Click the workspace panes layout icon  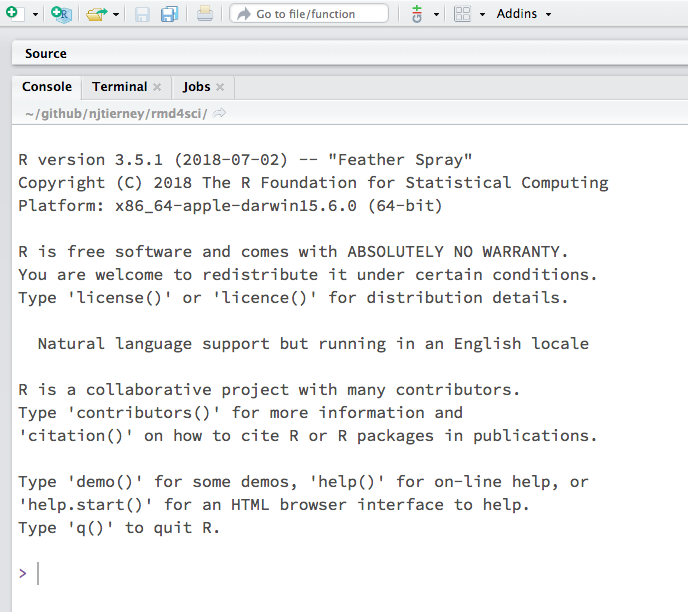462,14
